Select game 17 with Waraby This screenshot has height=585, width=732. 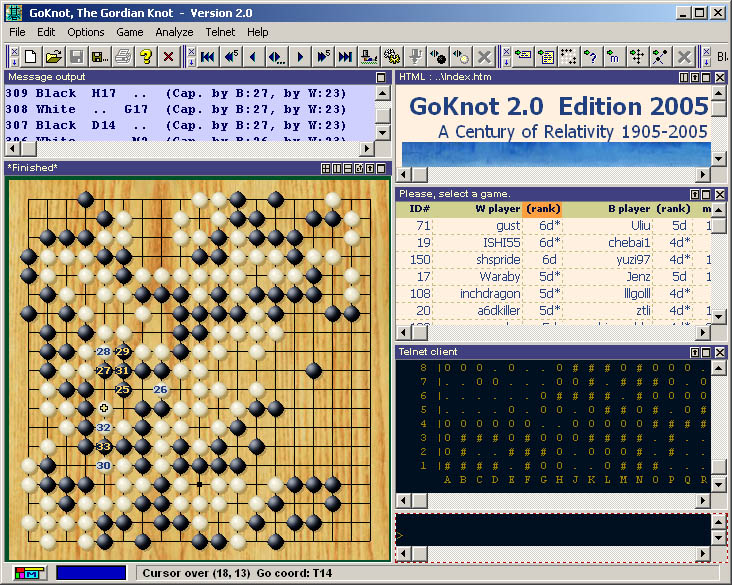pyautogui.click(x=554, y=277)
